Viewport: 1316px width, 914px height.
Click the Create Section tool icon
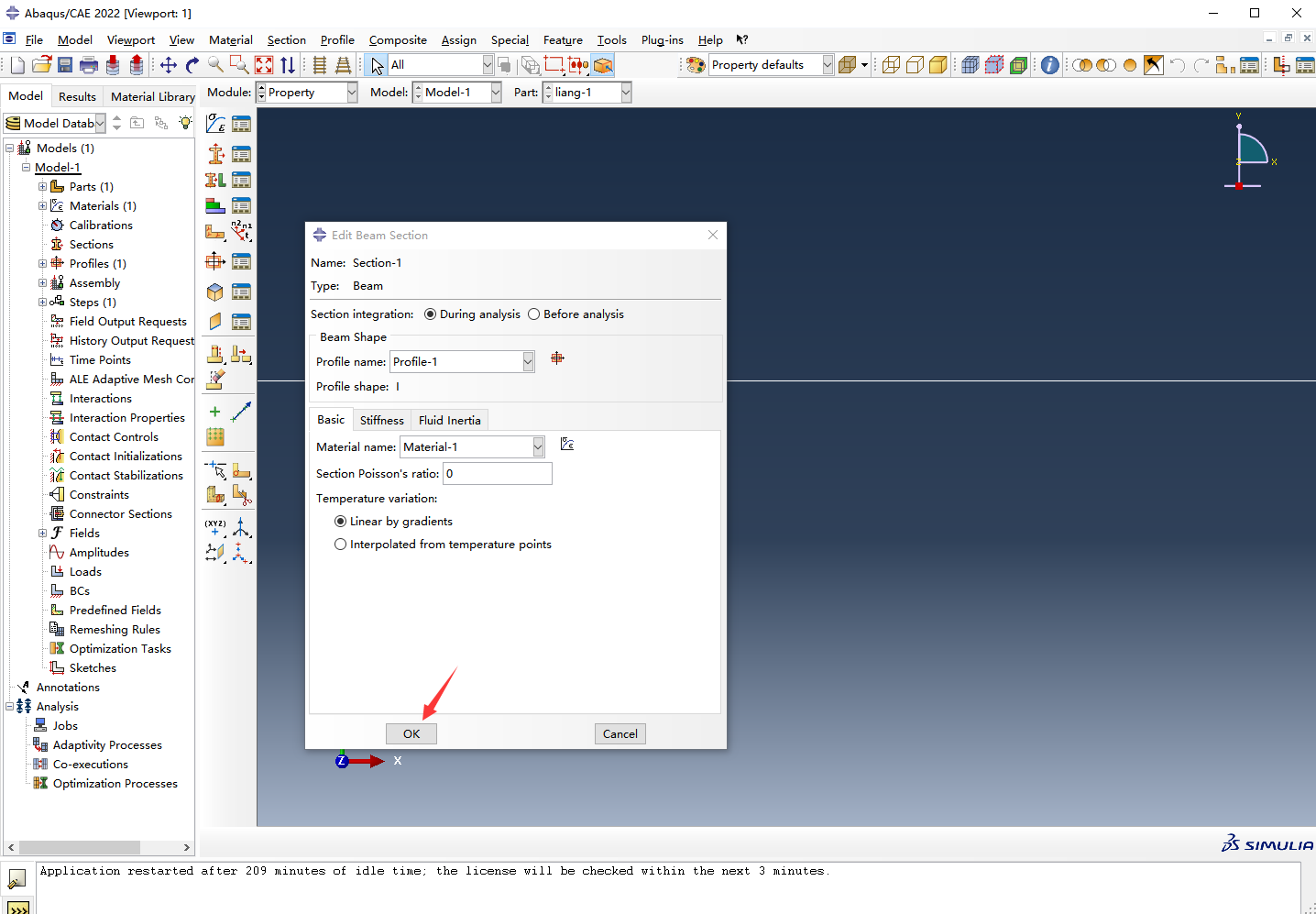[215, 154]
